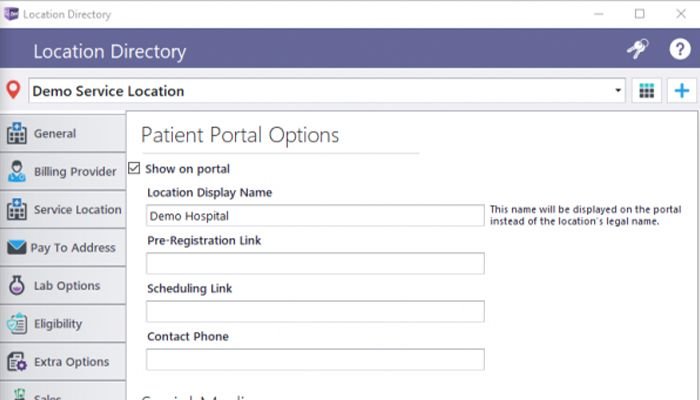Click into the Scheduling Link field
This screenshot has height=400, width=700.
pos(315,311)
